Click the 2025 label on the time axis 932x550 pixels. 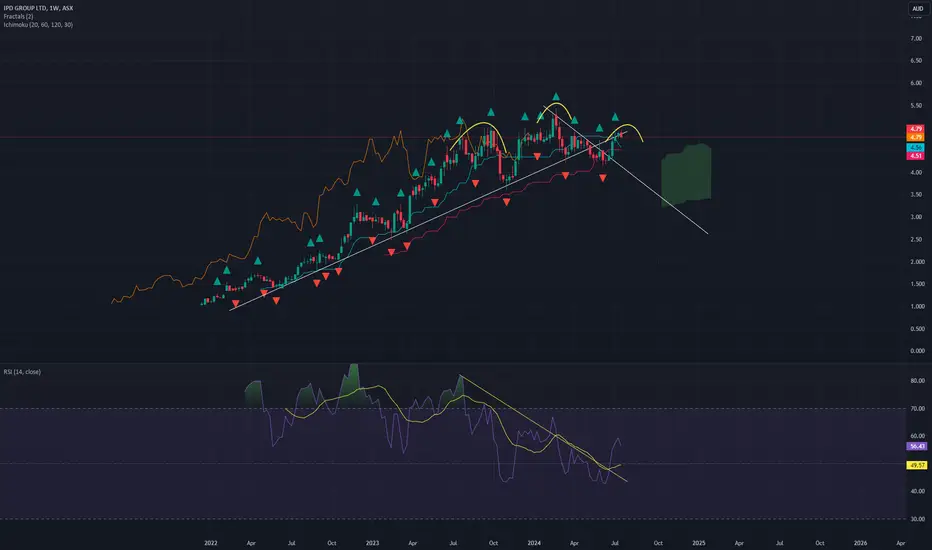pyautogui.click(x=699, y=543)
